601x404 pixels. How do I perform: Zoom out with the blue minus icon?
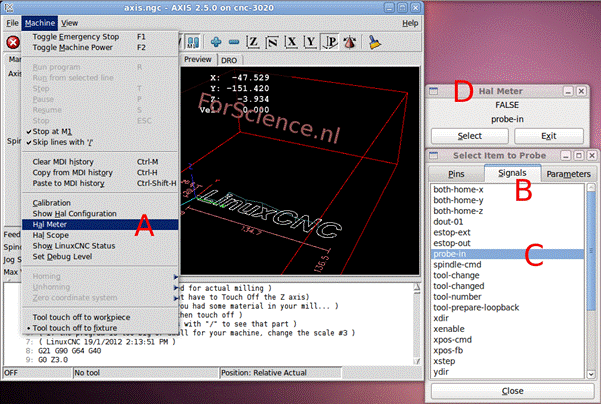234,42
